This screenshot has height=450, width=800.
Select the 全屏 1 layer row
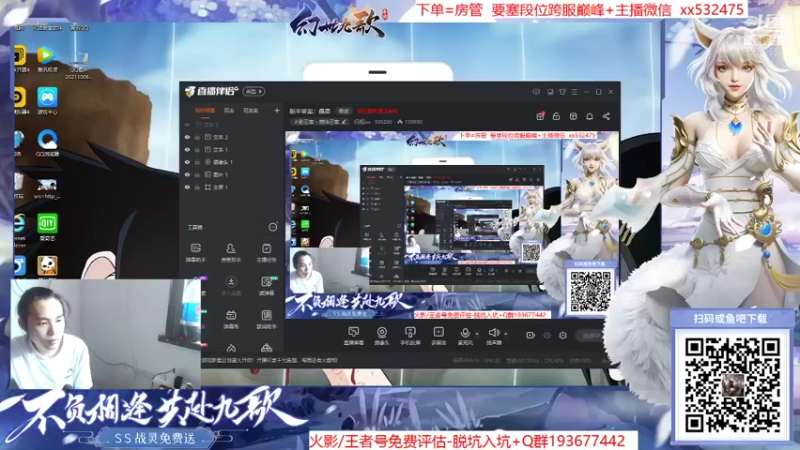(231, 187)
